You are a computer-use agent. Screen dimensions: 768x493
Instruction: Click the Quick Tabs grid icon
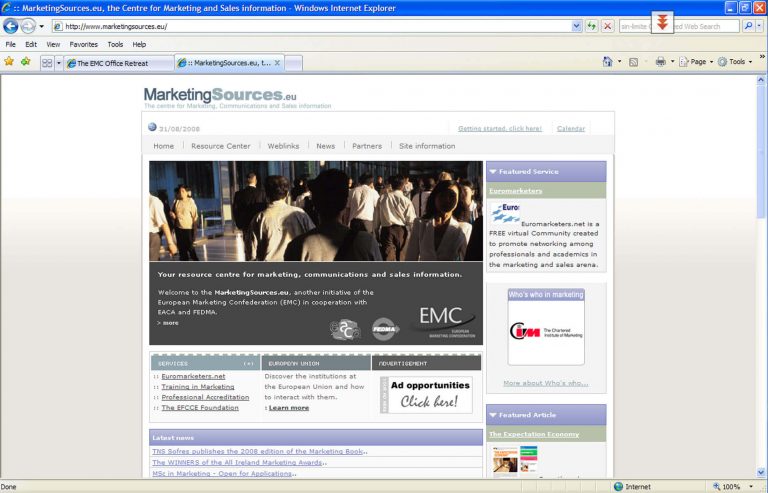[47, 63]
